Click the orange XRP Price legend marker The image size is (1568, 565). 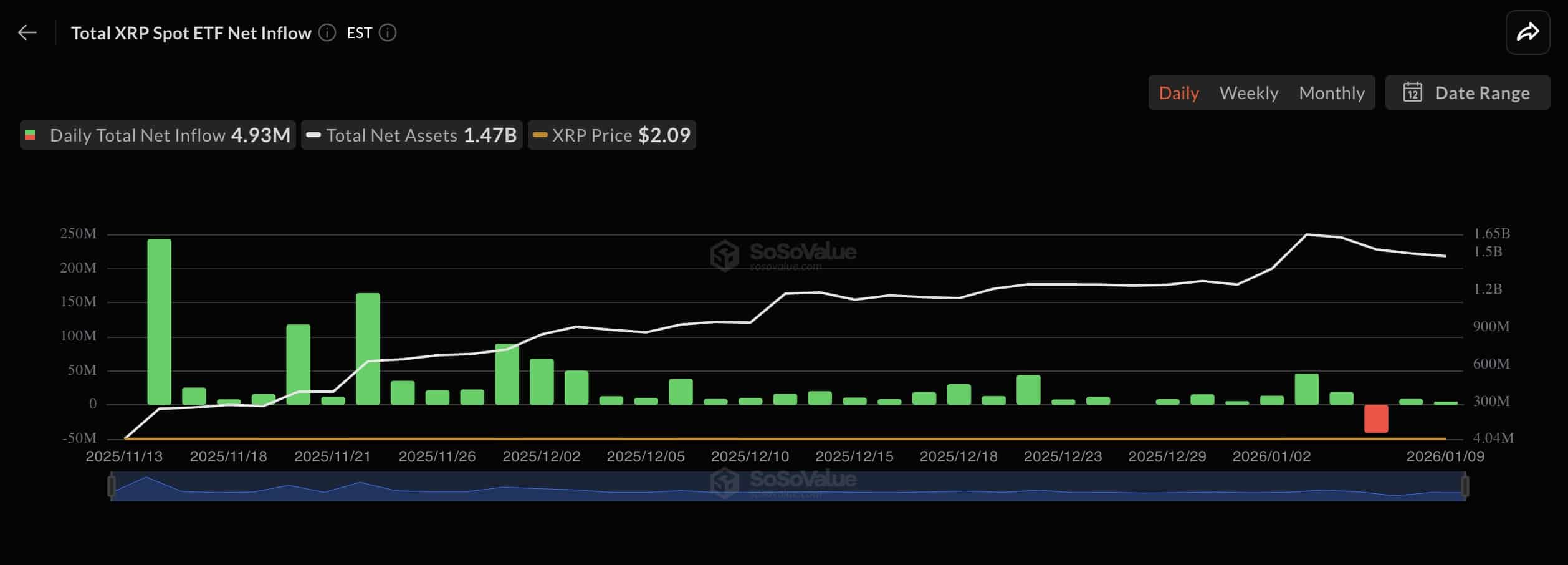[x=540, y=135]
